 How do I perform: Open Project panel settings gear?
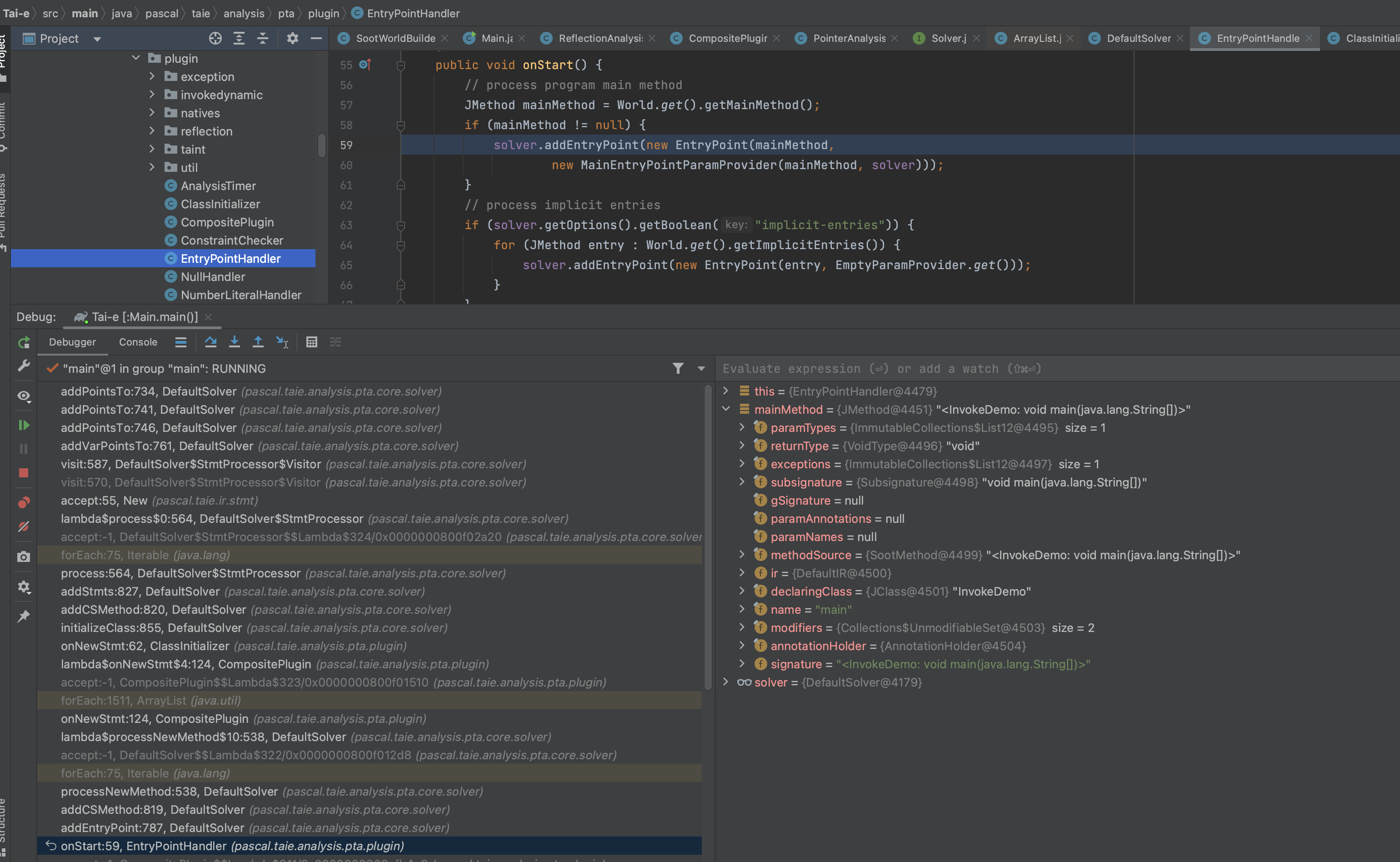292,38
